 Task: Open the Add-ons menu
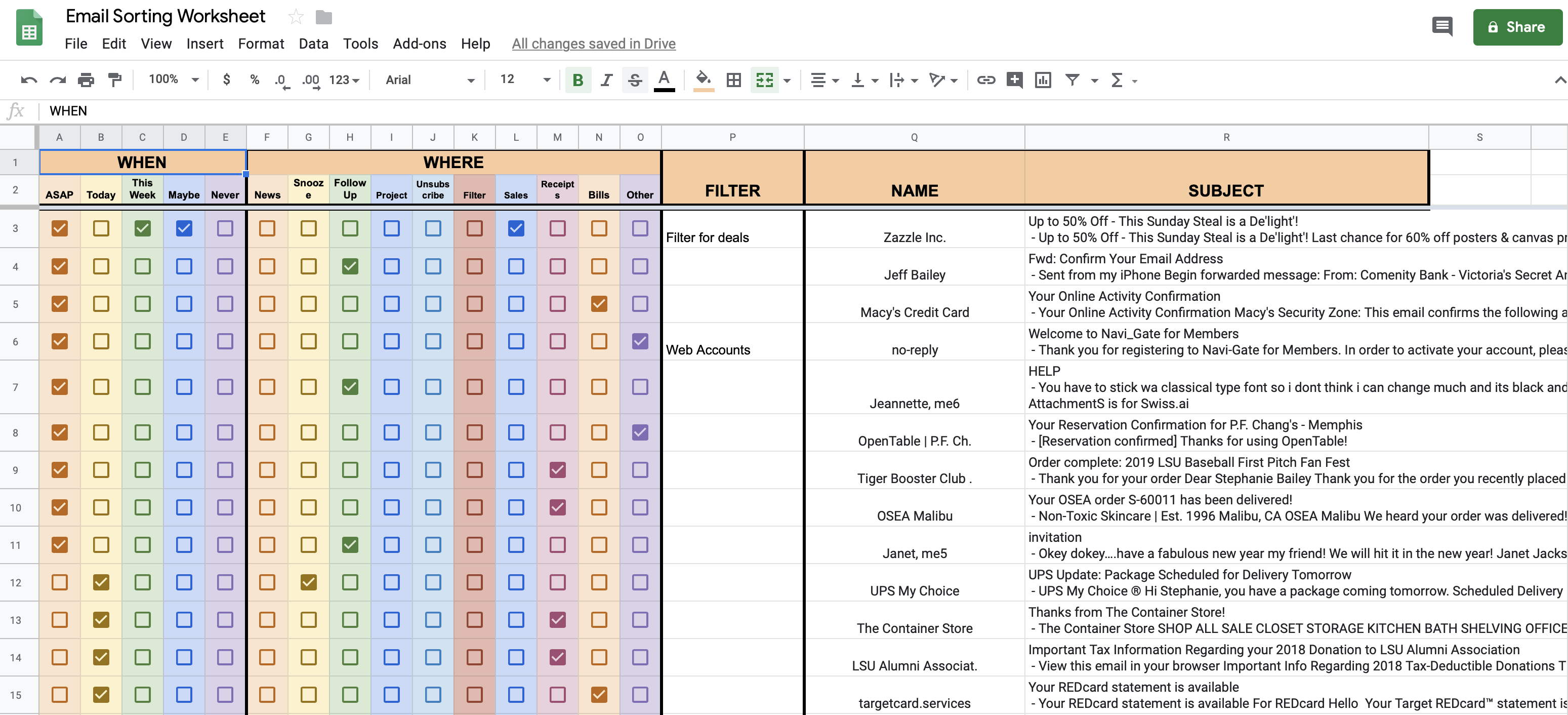tap(420, 44)
